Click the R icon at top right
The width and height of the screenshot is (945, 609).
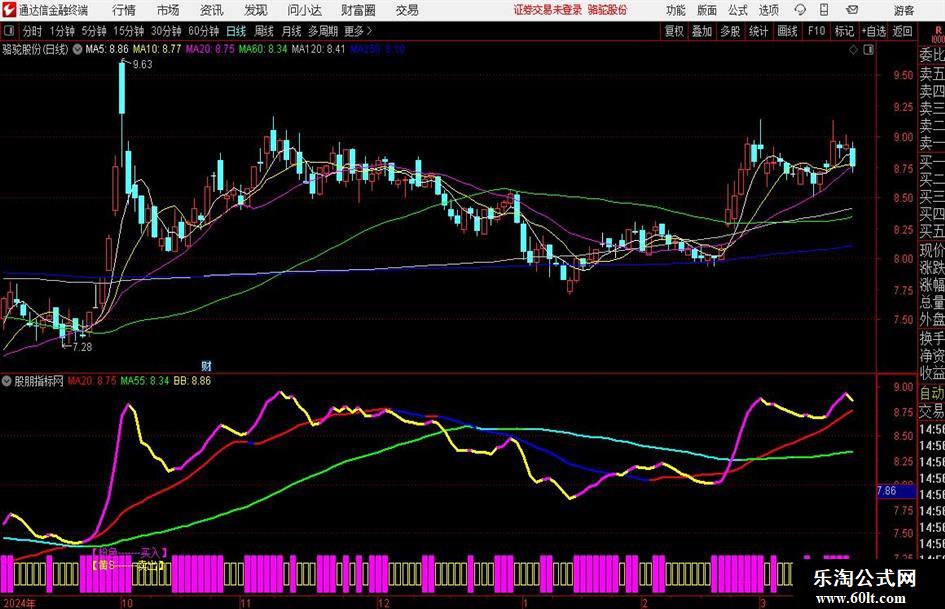[938, 31]
